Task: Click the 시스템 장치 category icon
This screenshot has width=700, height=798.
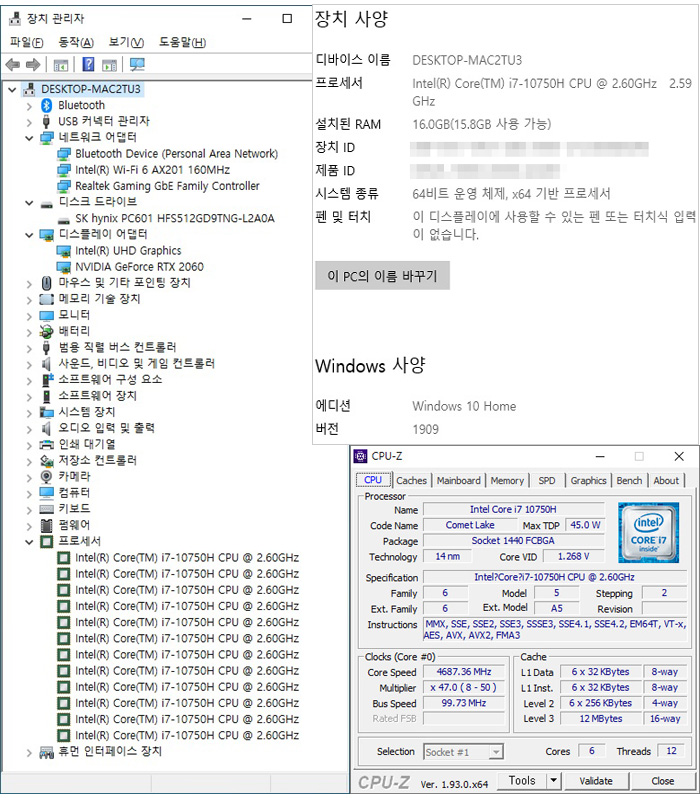Action: click(46, 412)
